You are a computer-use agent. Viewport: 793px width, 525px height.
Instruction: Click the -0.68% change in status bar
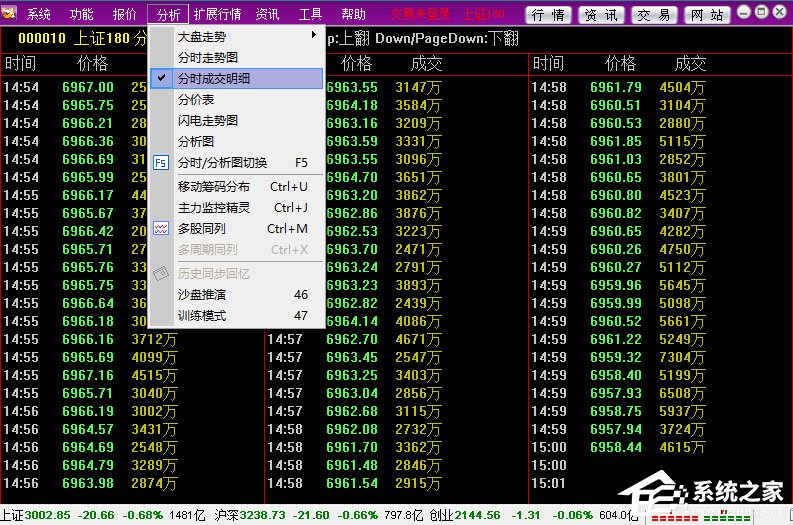143,515
